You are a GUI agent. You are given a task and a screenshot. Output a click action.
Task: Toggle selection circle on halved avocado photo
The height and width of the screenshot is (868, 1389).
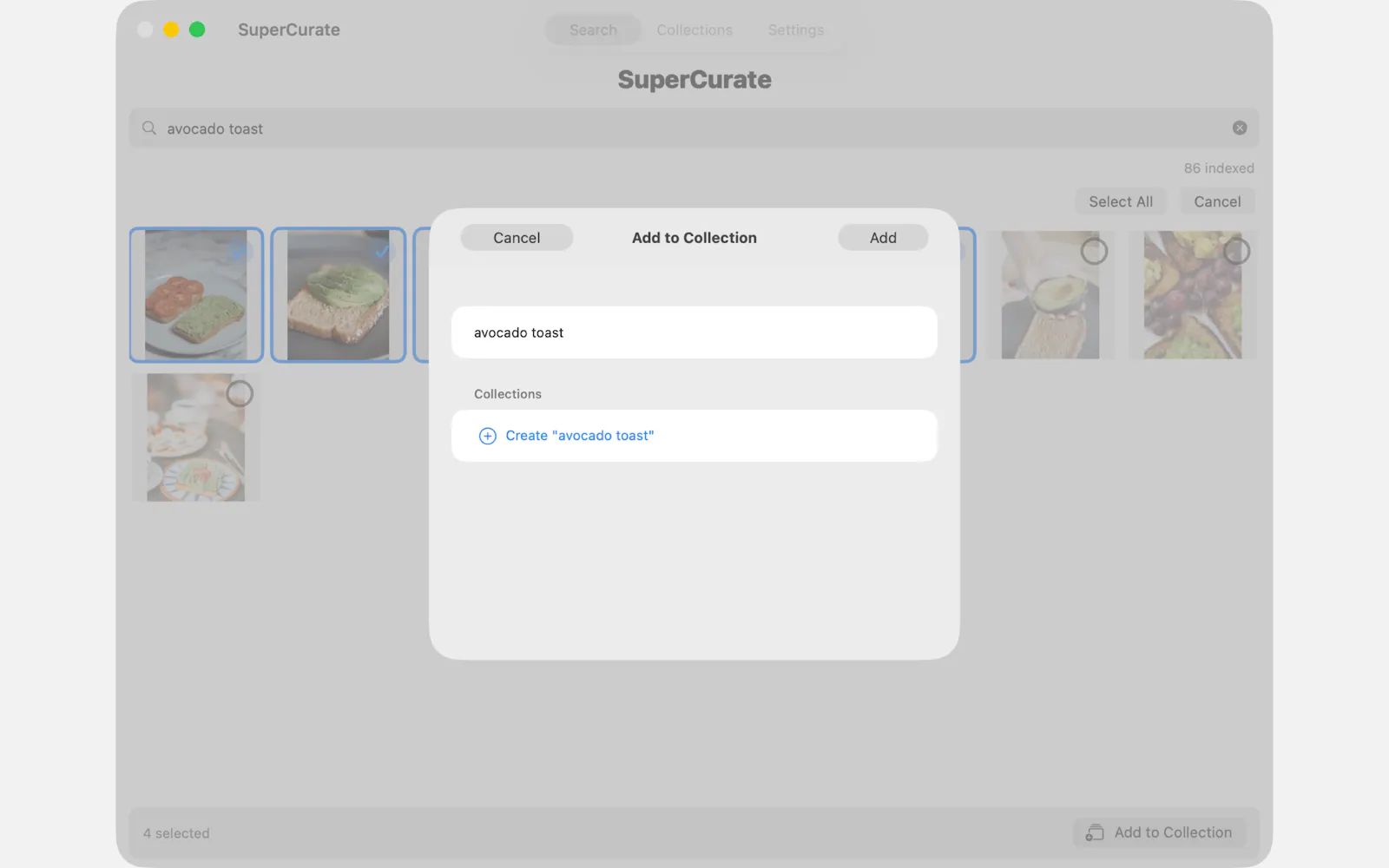click(x=1094, y=252)
